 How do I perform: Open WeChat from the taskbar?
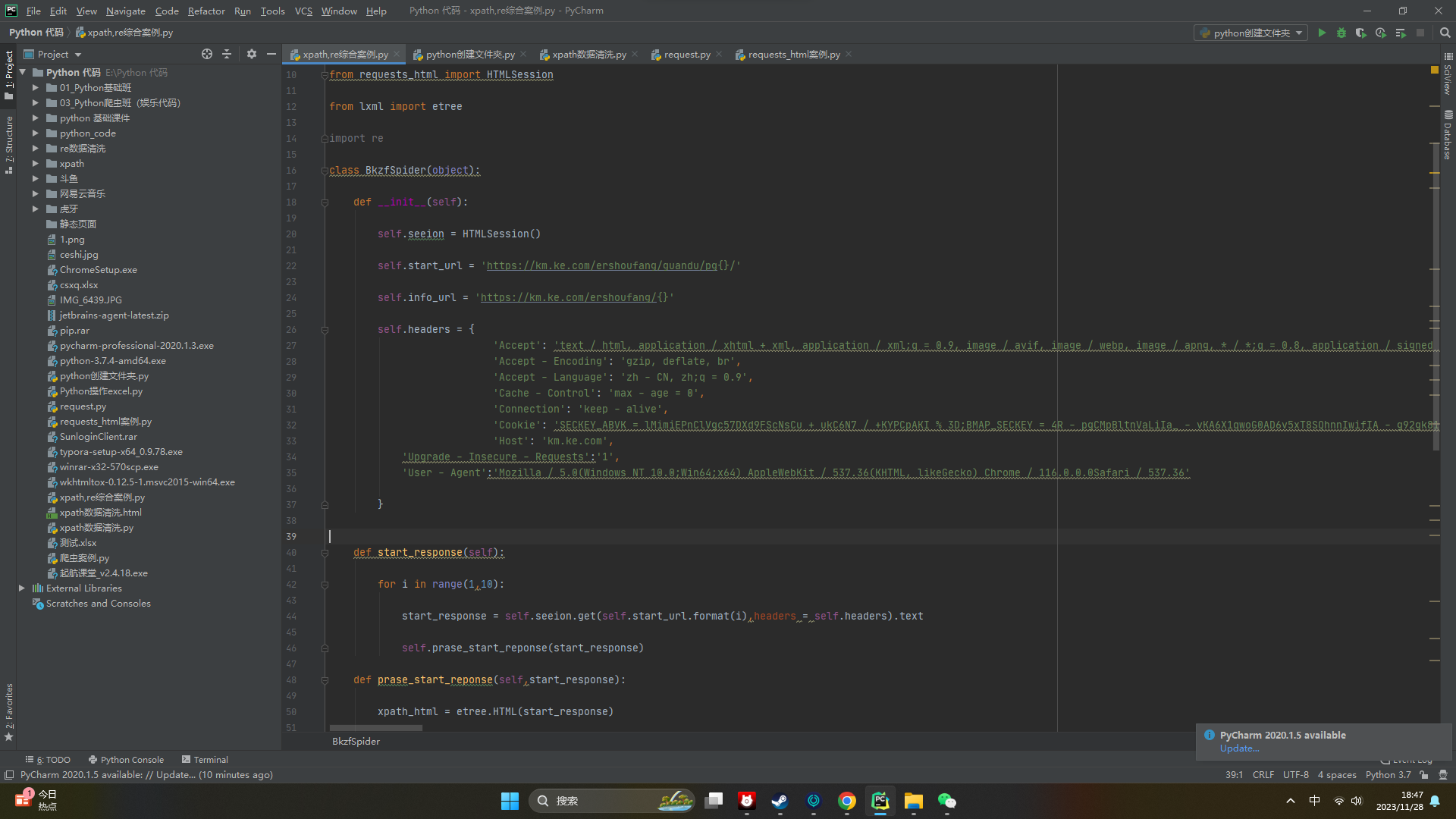(946, 801)
